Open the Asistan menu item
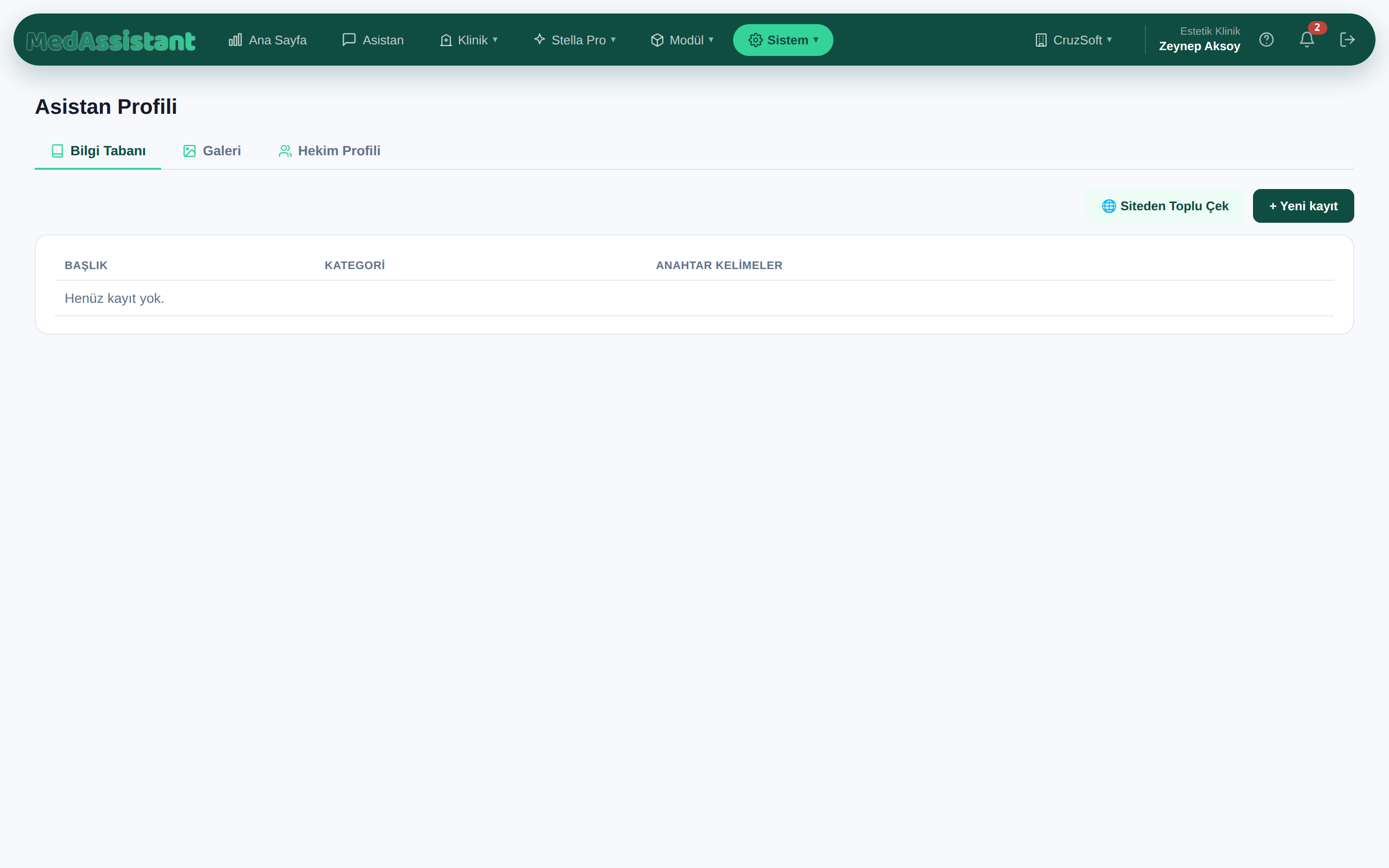Screen dimensions: 1389x868 coord(373,40)
